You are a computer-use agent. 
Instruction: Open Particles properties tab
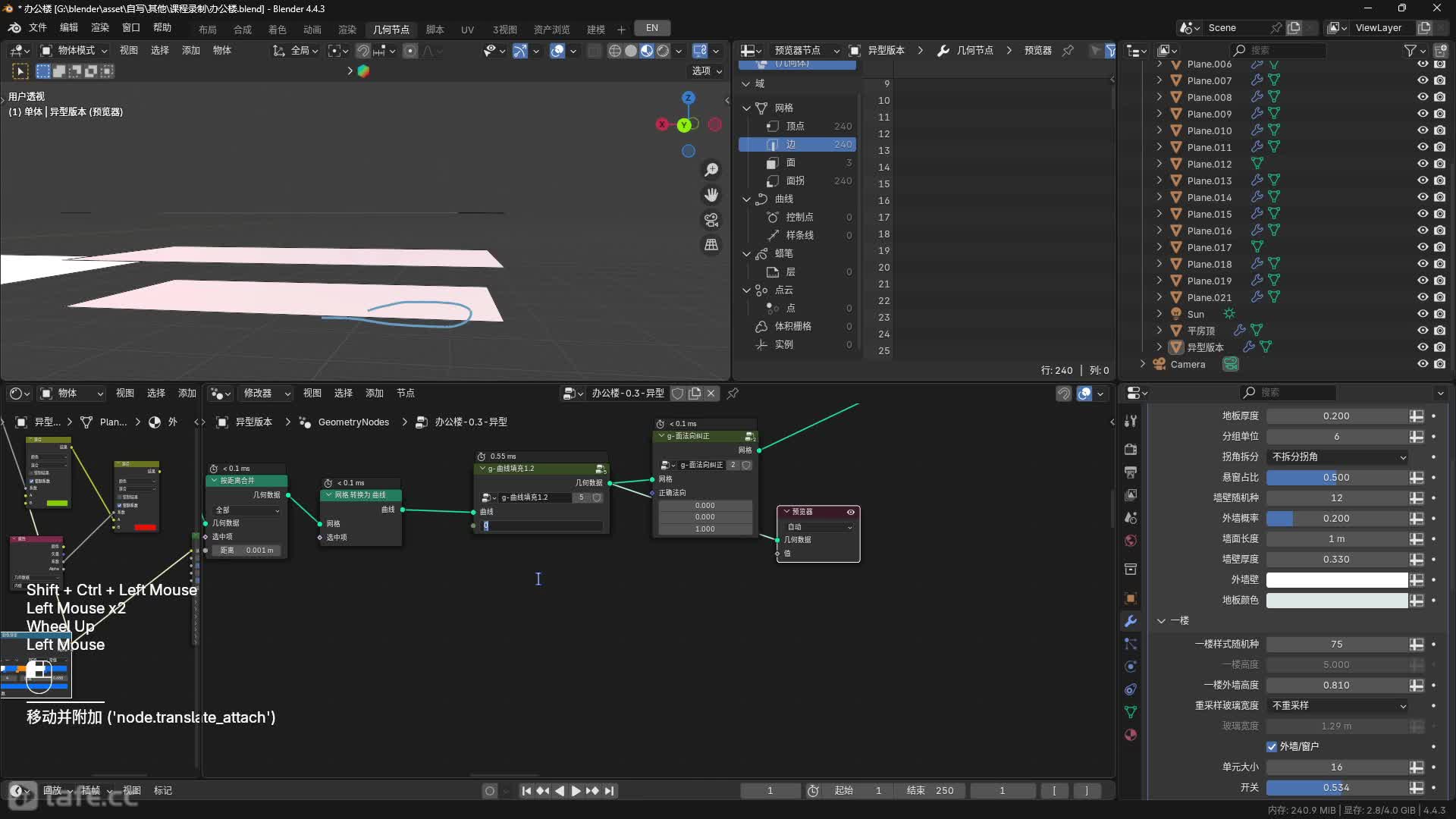(x=1131, y=644)
